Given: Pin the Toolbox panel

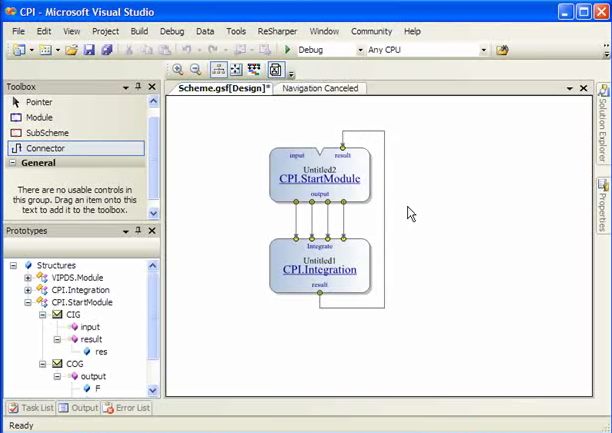Looking at the screenshot, I should tap(138, 87).
